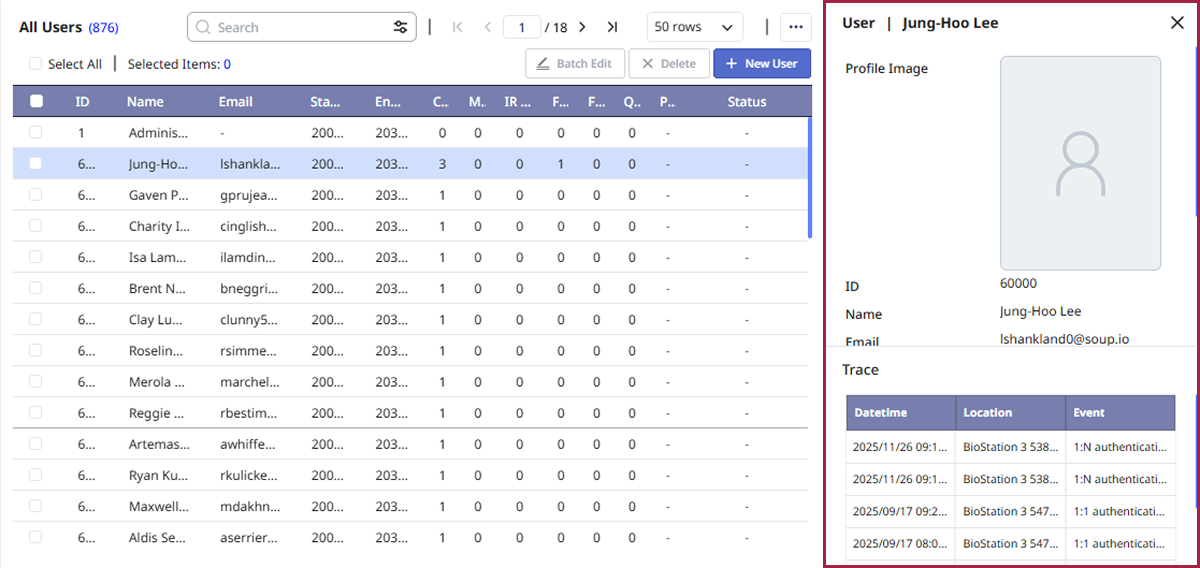The height and width of the screenshot is (568, 1200).
Task: Click the profile image placeholder
Action: (x=1080, y=163)
